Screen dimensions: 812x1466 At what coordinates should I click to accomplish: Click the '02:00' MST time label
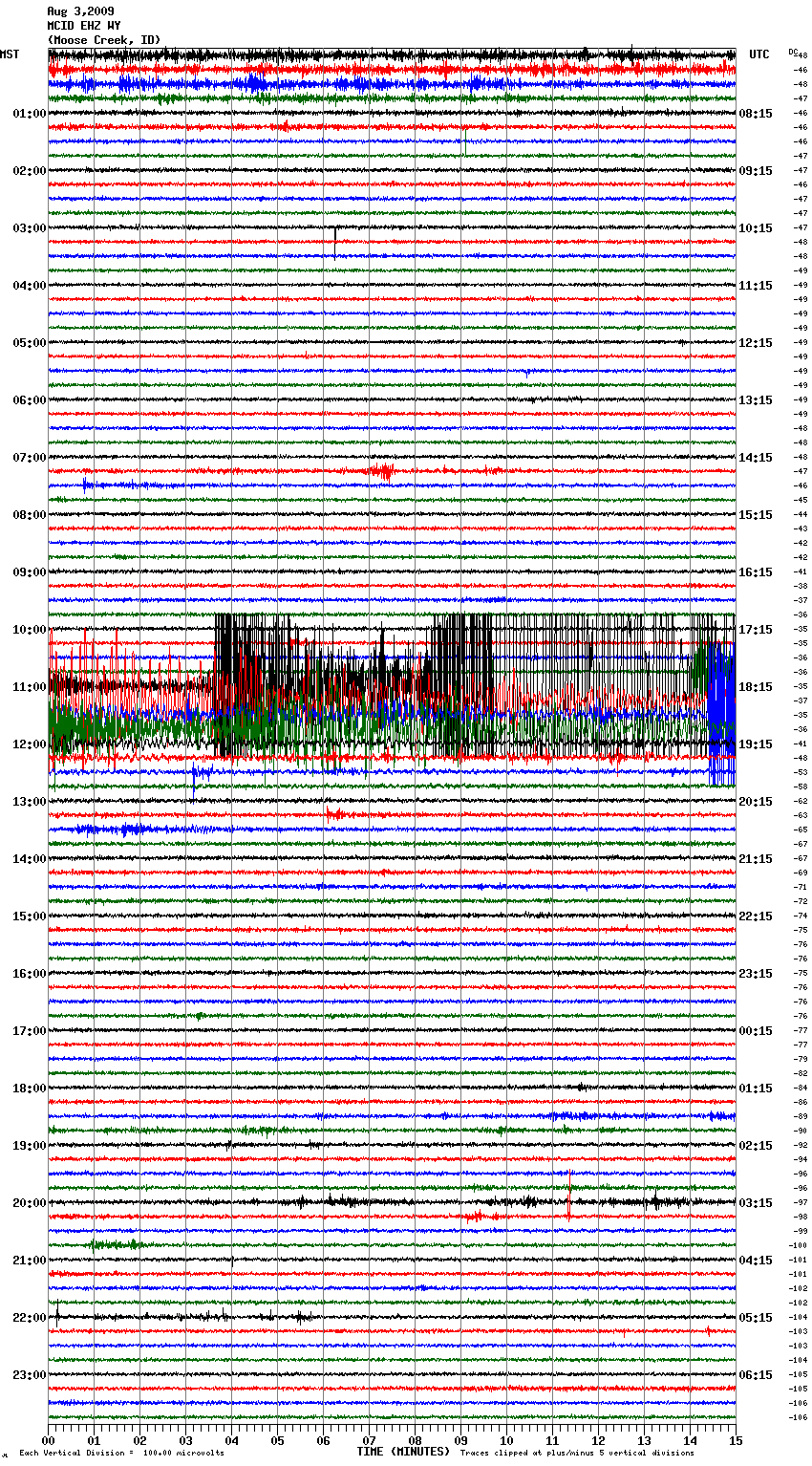point(30,171)
